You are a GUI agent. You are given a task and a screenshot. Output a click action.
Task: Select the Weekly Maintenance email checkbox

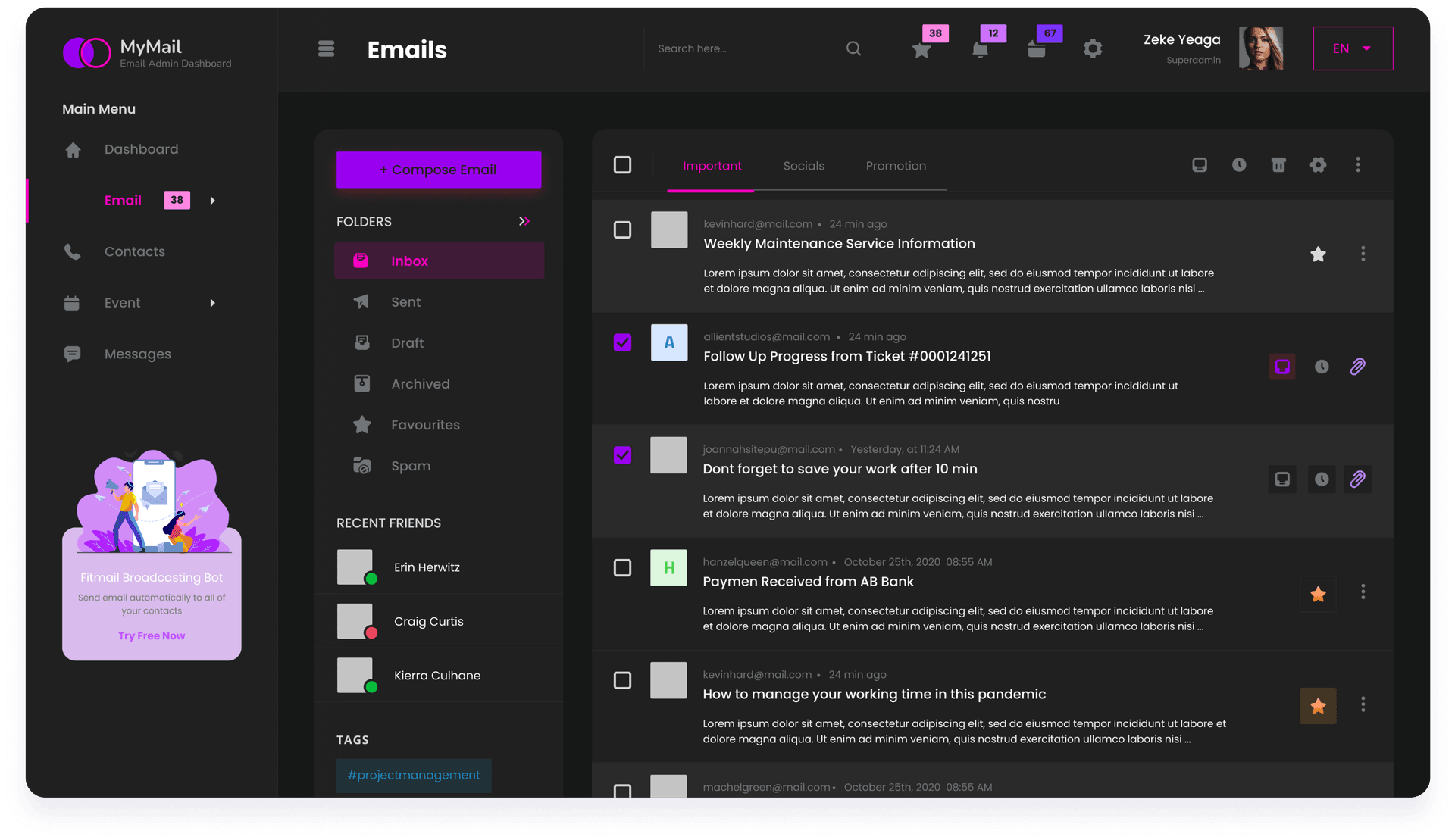(622, 230)
